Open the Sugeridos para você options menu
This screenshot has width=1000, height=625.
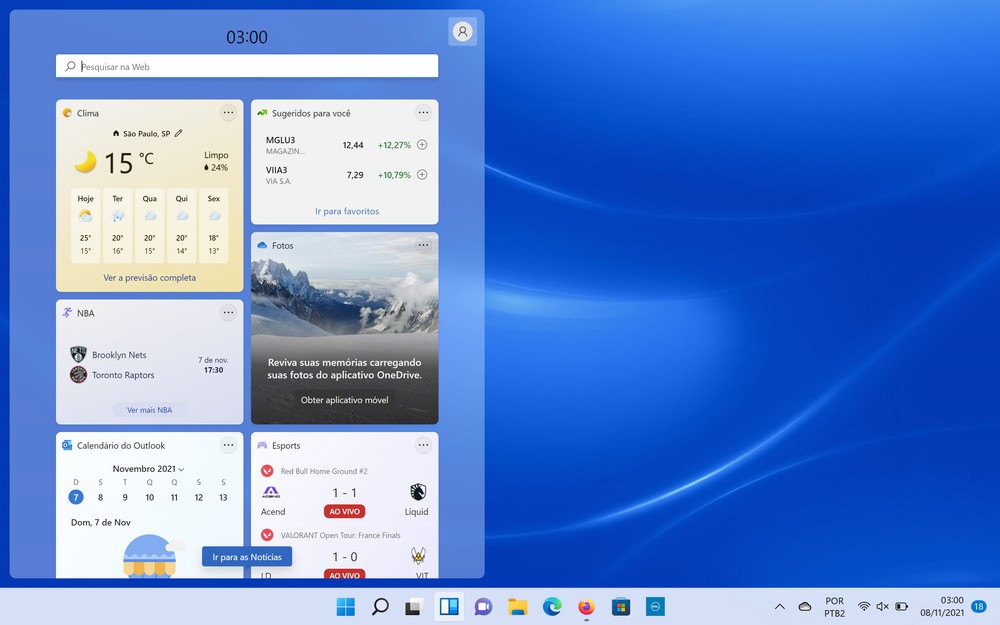tap(423, 113)
